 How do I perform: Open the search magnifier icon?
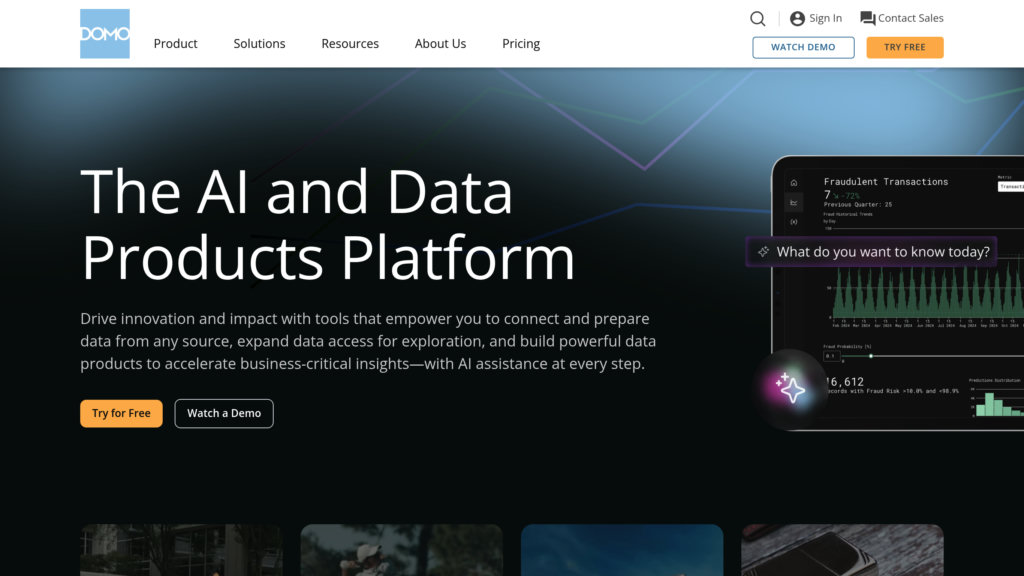tap(758, 18)
